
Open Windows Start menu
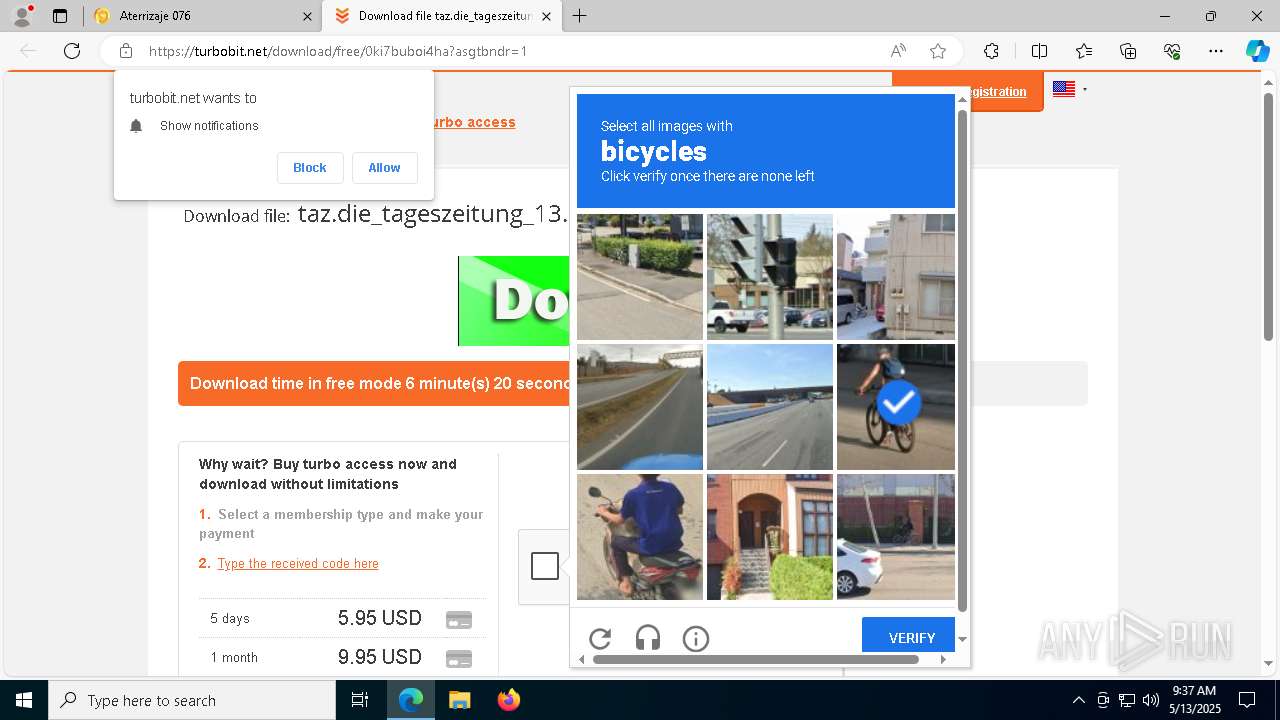click(24, 700)
